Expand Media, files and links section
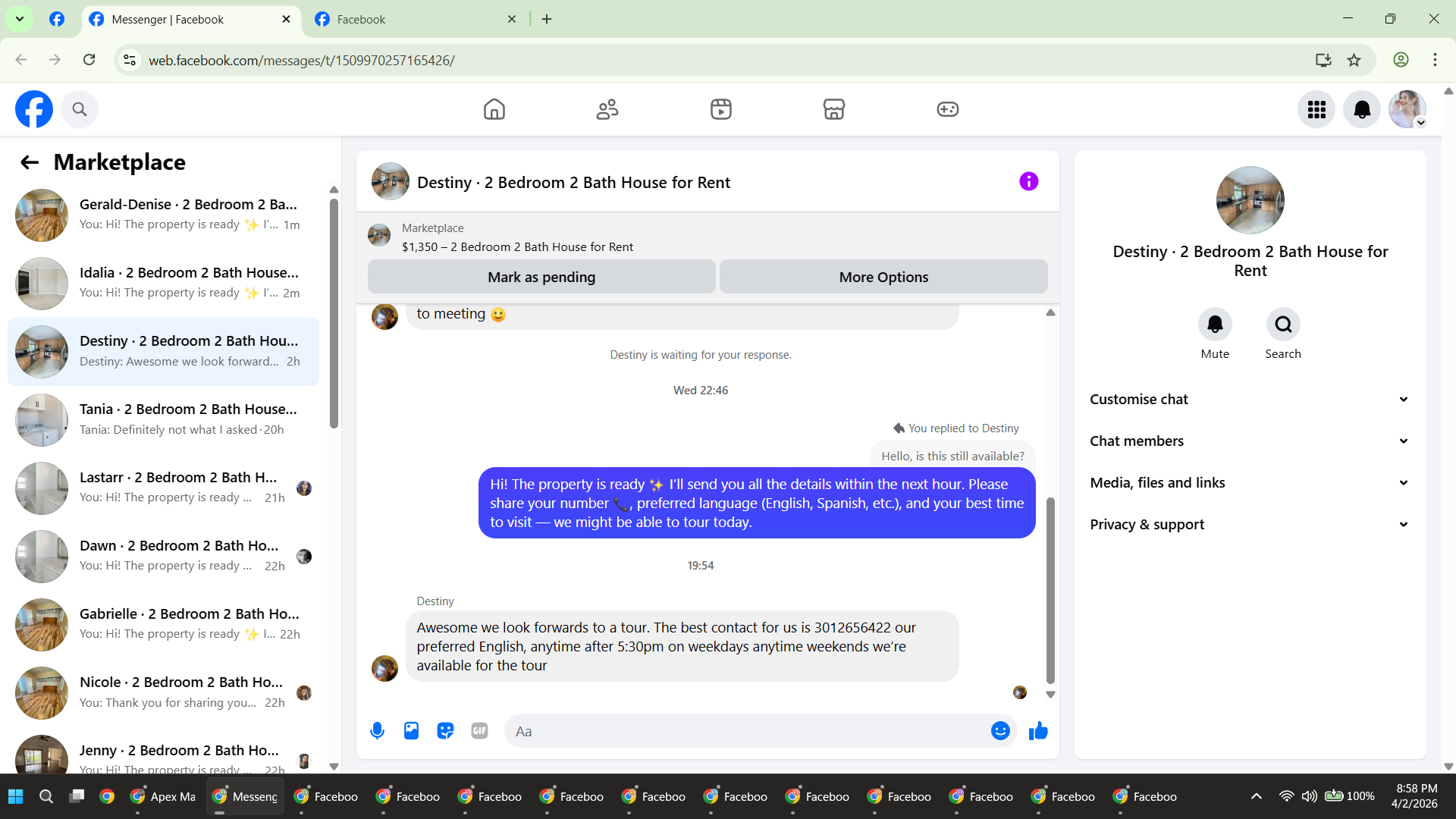The image size is (1456, 819). click(1250, 483)
